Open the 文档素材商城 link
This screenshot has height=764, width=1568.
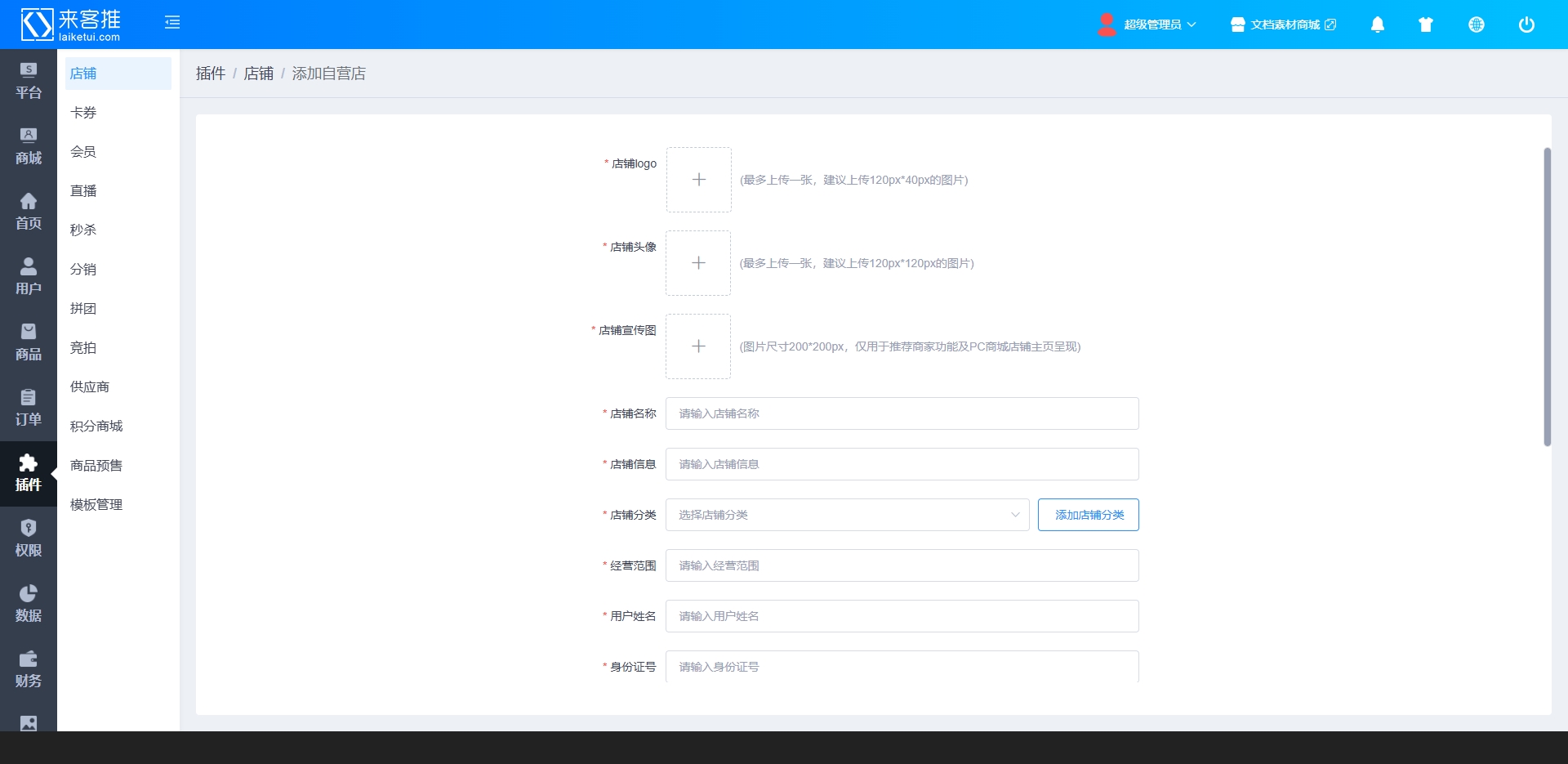click(x=1284, y=25)
